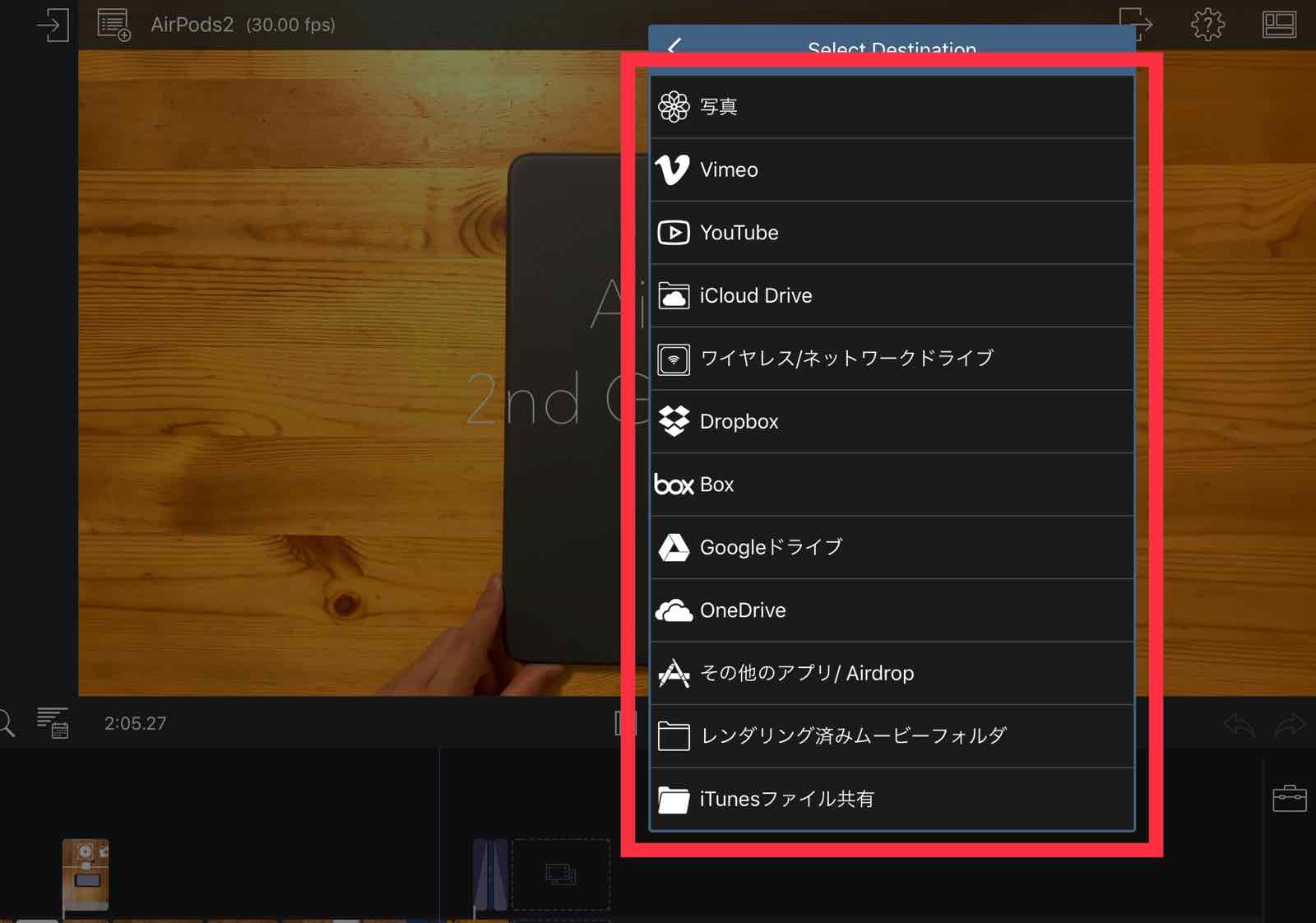This screenshot has height=923, width=1316.
Task: Undo the last edit
Action: pyautogui.click(x=1240, y=725)
